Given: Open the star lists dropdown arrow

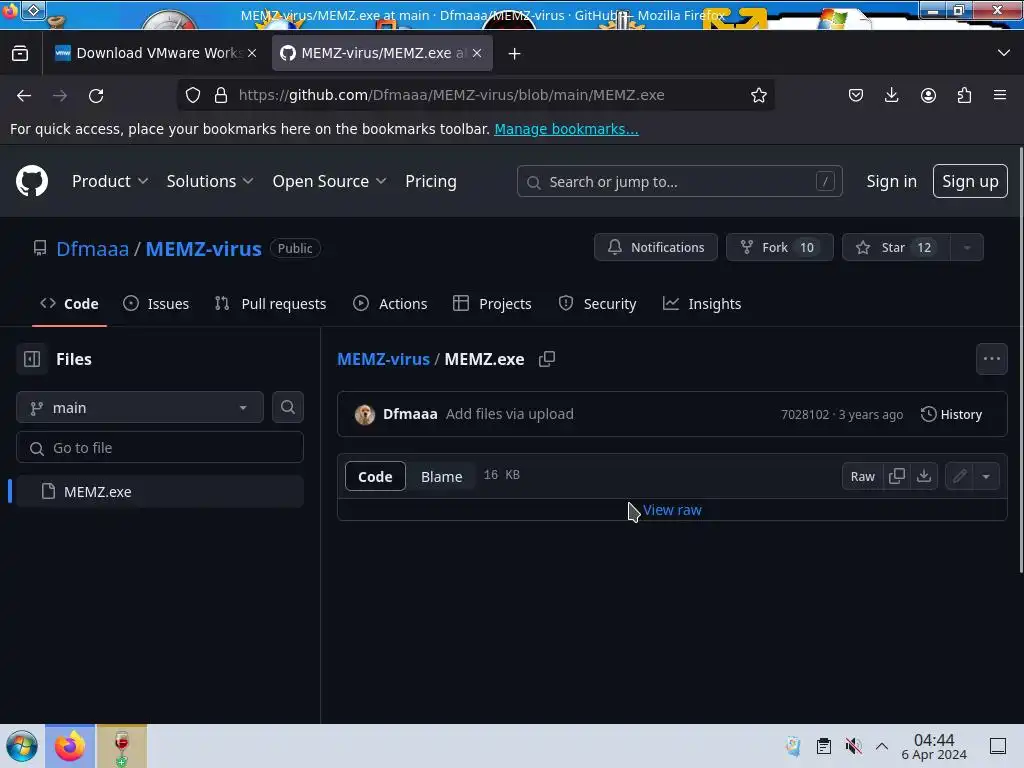Looking at the screenshot, I should click(967, 248).
